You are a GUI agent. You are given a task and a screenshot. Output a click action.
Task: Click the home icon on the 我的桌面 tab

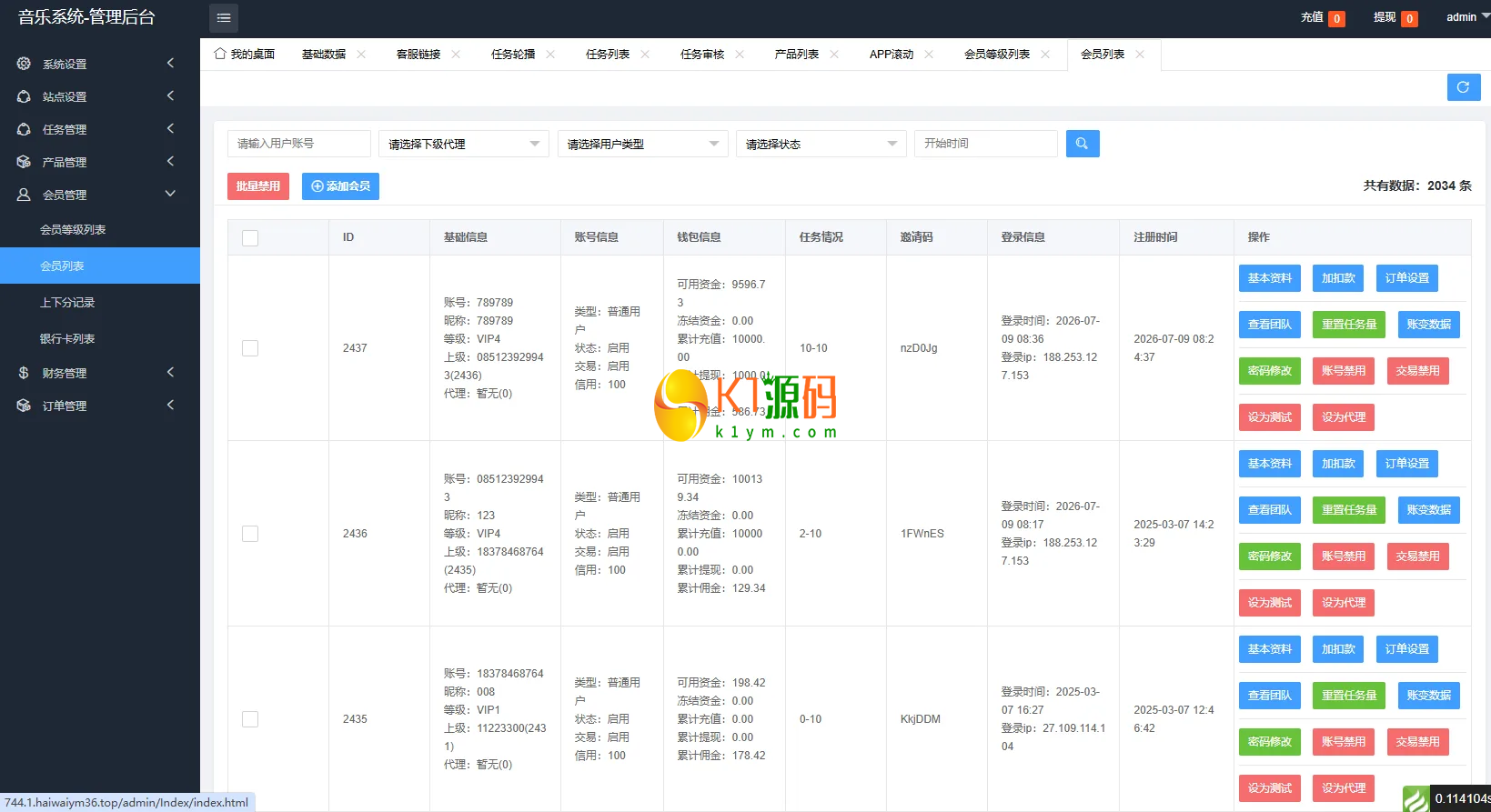click(x=220, y=54)
